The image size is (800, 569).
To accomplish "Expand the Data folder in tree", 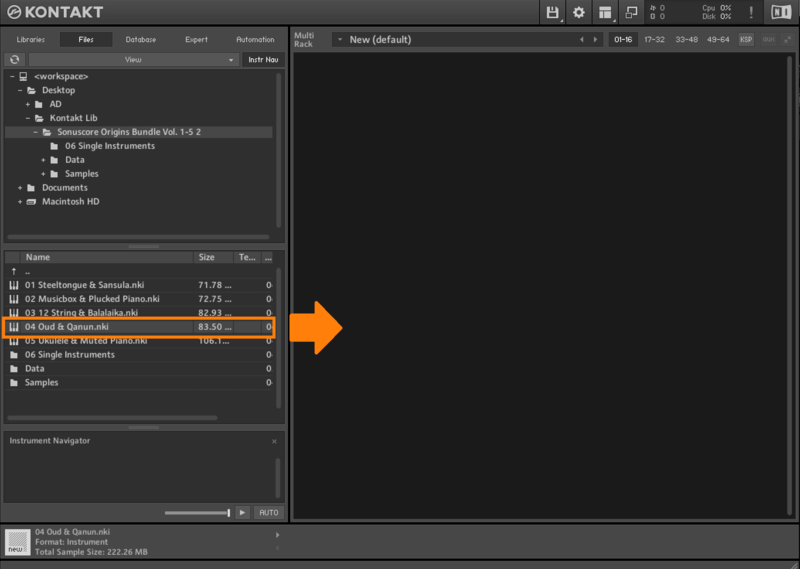I will pos(43,160).
